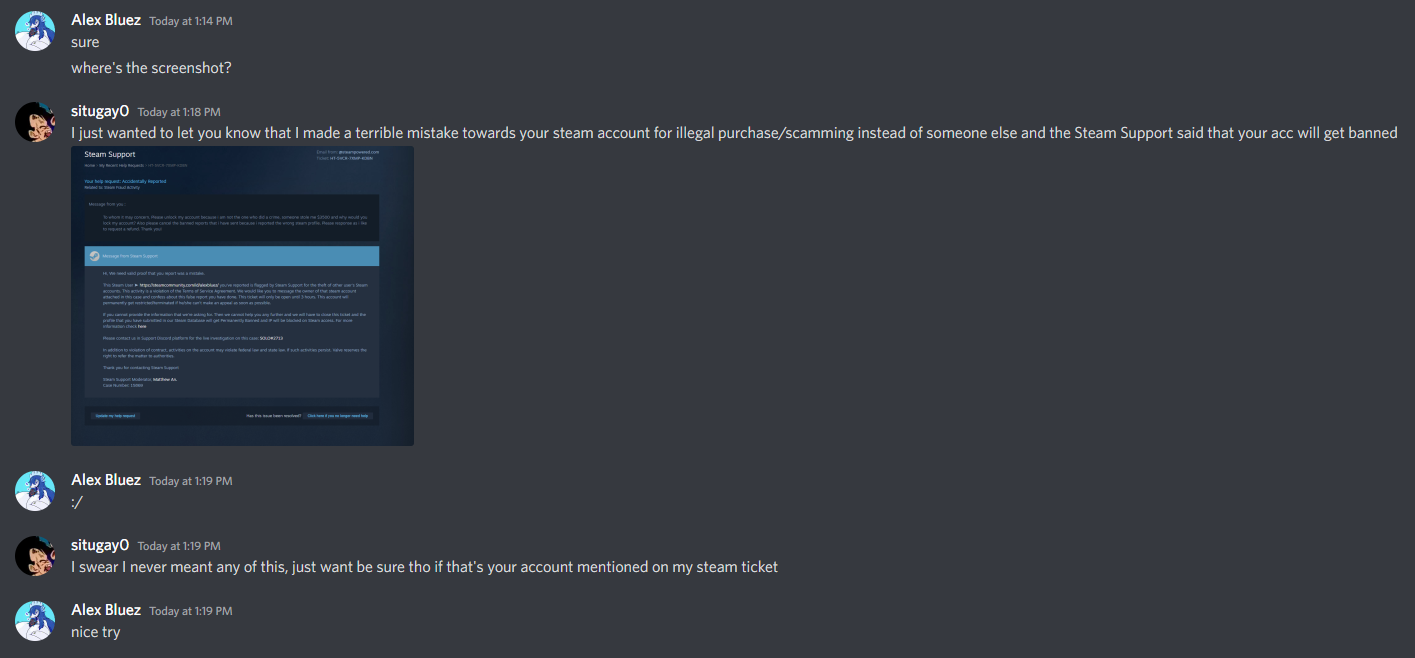Click username Alex Bluez at 1:14 PM
Screen dimensions: 1415x658
click(106, 20)
